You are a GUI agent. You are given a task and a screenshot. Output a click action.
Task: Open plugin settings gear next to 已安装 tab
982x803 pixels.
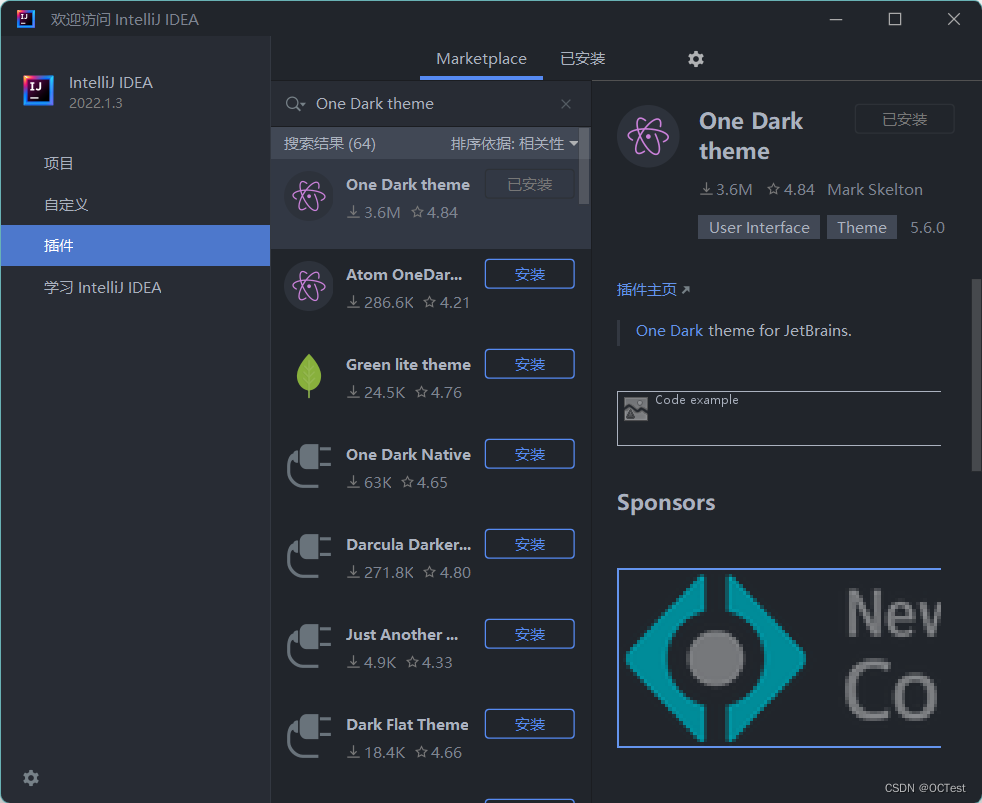tap(696, 59)
